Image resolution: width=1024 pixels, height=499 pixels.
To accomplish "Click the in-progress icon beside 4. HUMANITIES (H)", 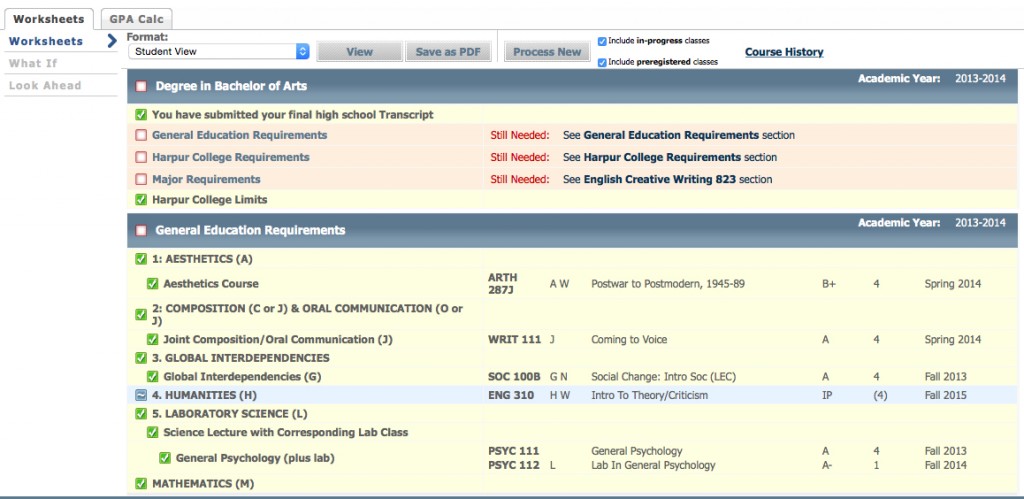I will pyautogui.click(x=141, y=396).
